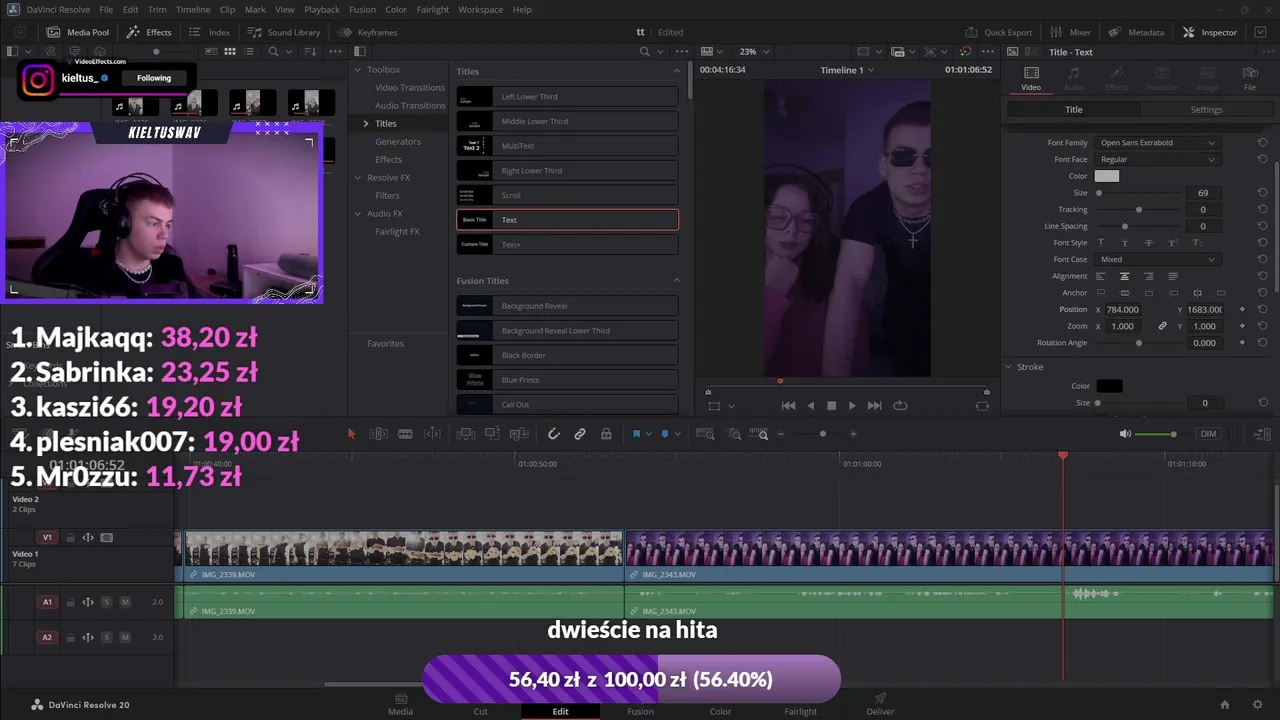
Task: Select center text Alignment icon
Action: click(x=1125, y=276)
